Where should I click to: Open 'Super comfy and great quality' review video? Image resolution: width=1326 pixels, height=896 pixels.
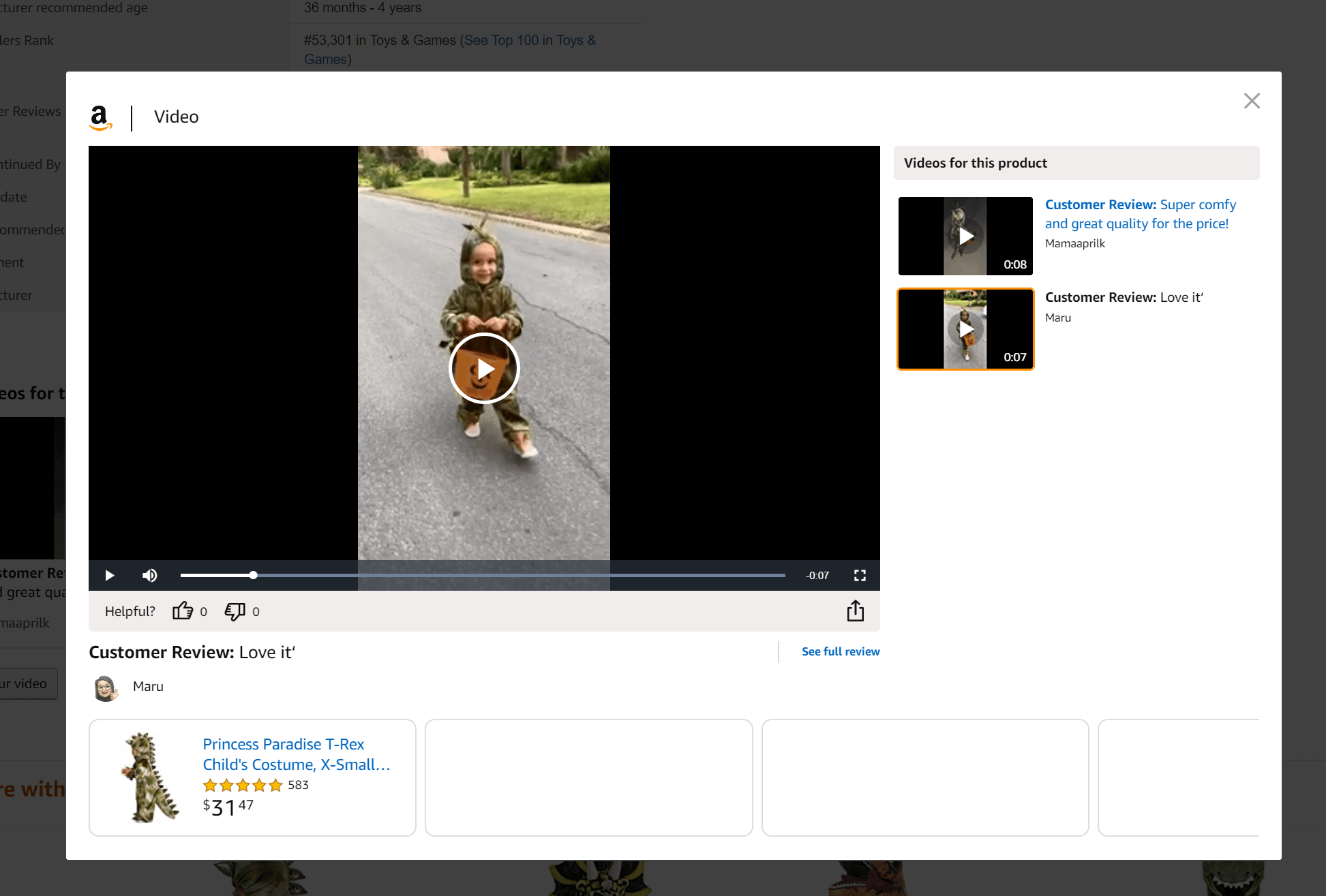[x=1140, y=214]
